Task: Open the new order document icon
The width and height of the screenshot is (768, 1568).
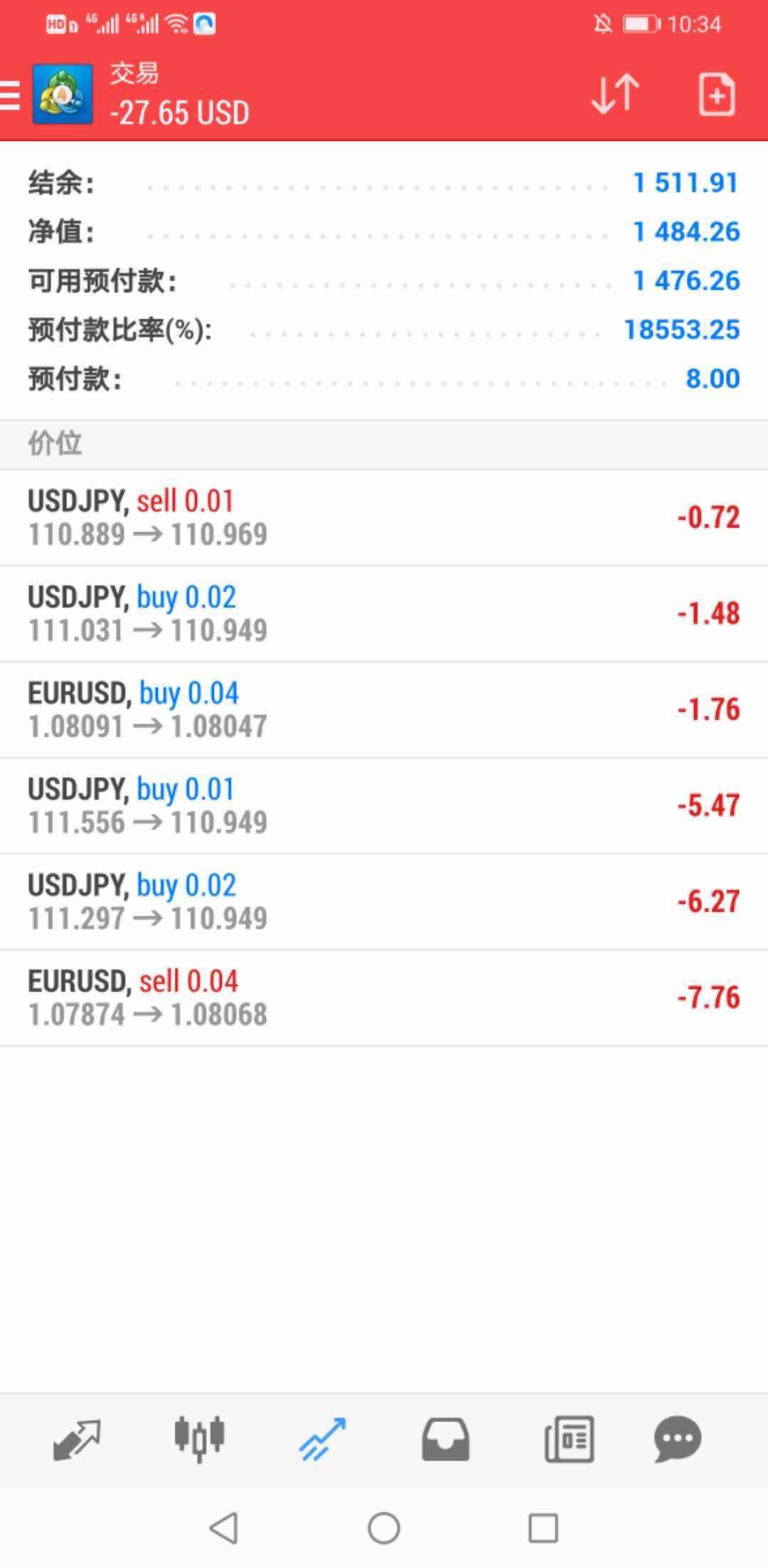Action: click(716, 95)
